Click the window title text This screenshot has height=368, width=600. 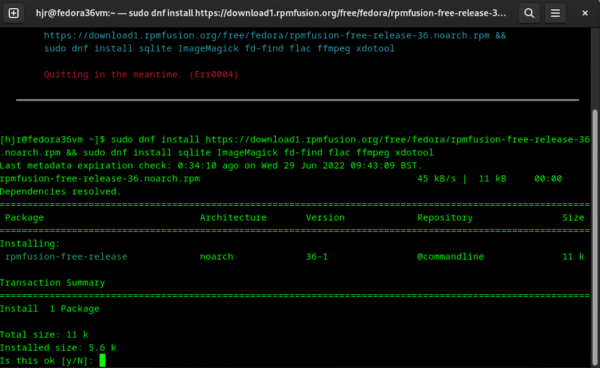271,13
